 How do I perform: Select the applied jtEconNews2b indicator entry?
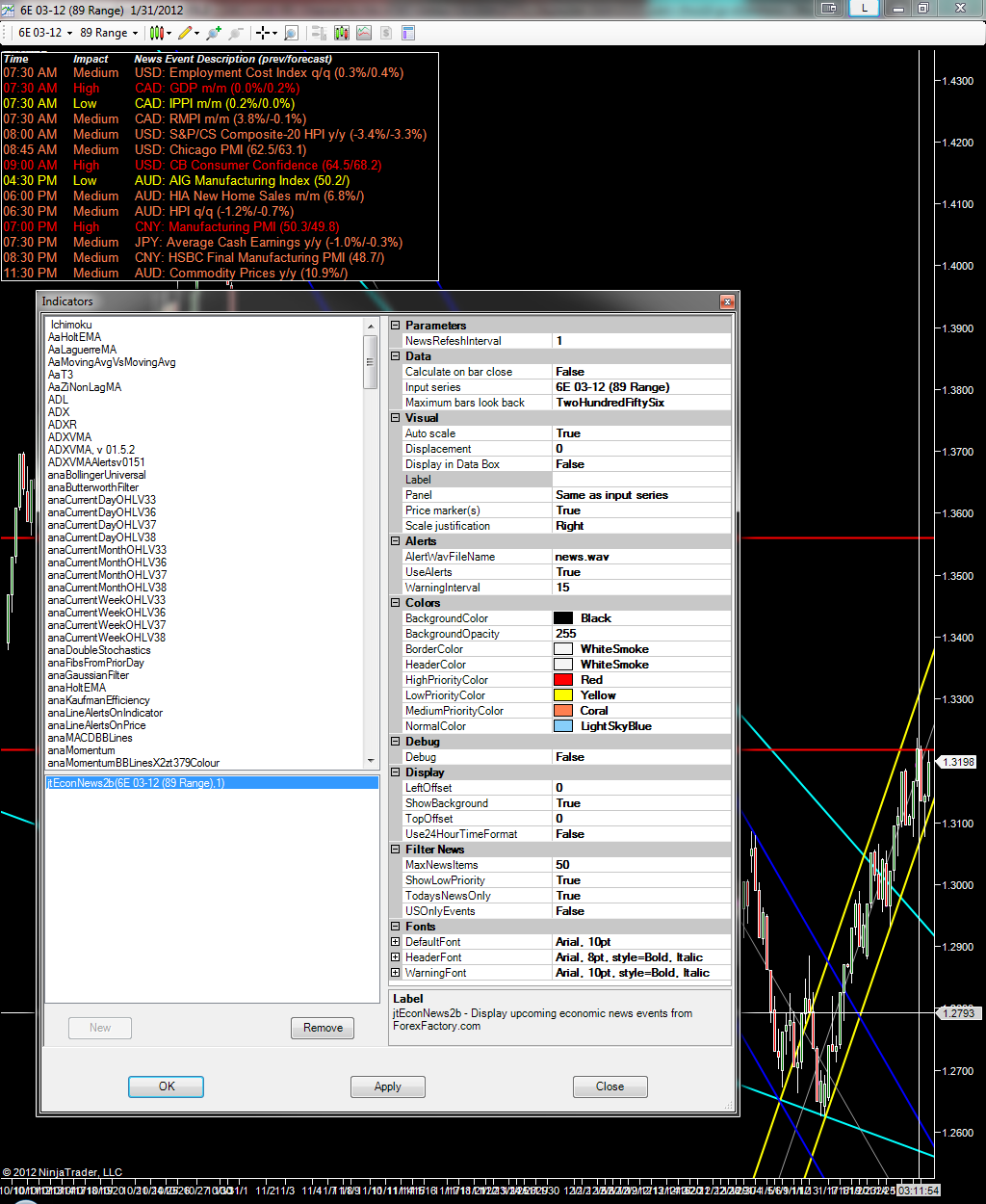[x=212, y=783]
